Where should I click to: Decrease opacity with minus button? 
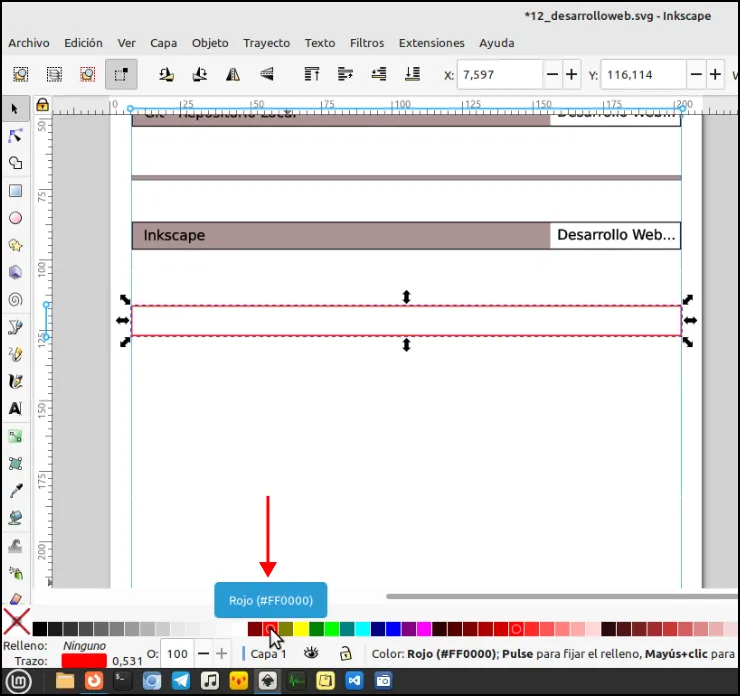(x=203, y=654)
